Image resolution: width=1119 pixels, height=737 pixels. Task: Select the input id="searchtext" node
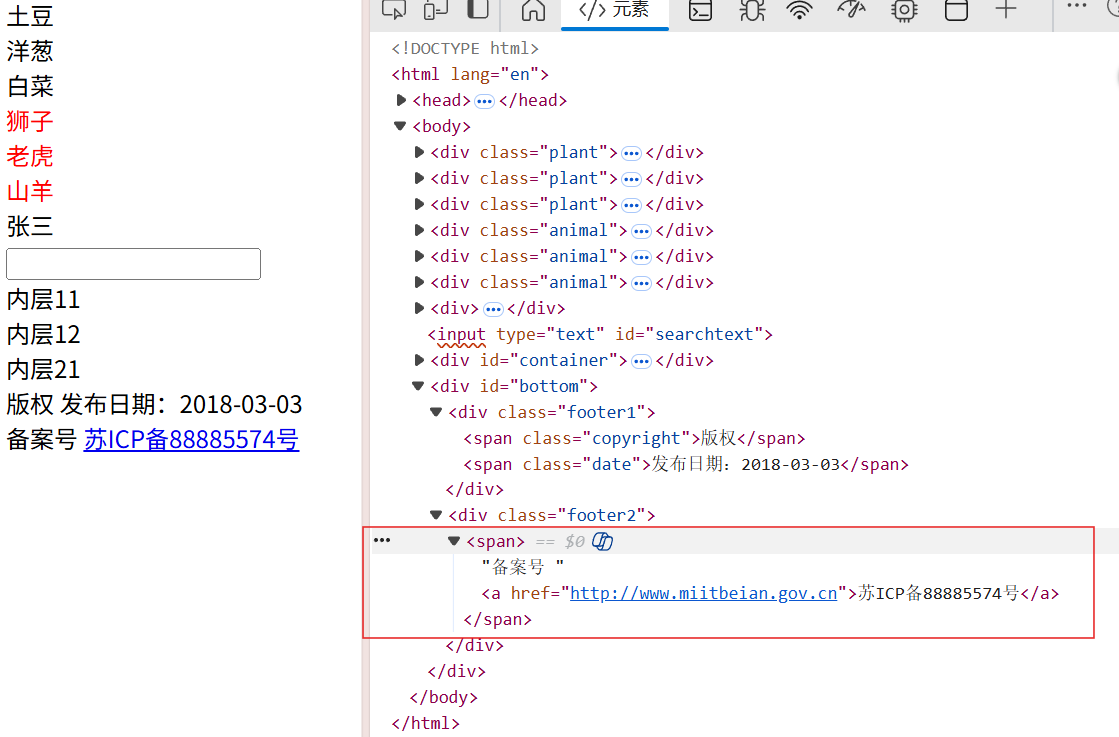tap(600, 335)
